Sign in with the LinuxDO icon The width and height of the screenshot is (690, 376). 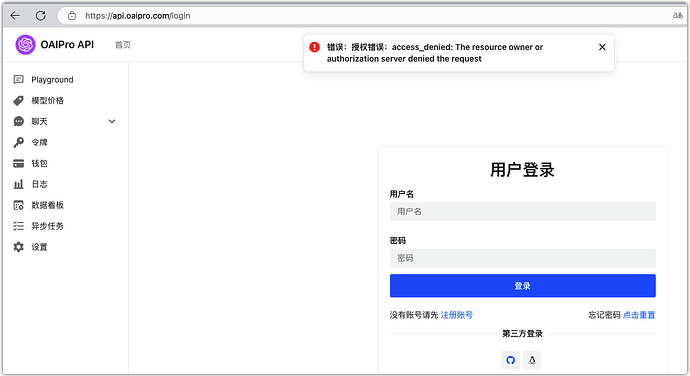point(532,360)
